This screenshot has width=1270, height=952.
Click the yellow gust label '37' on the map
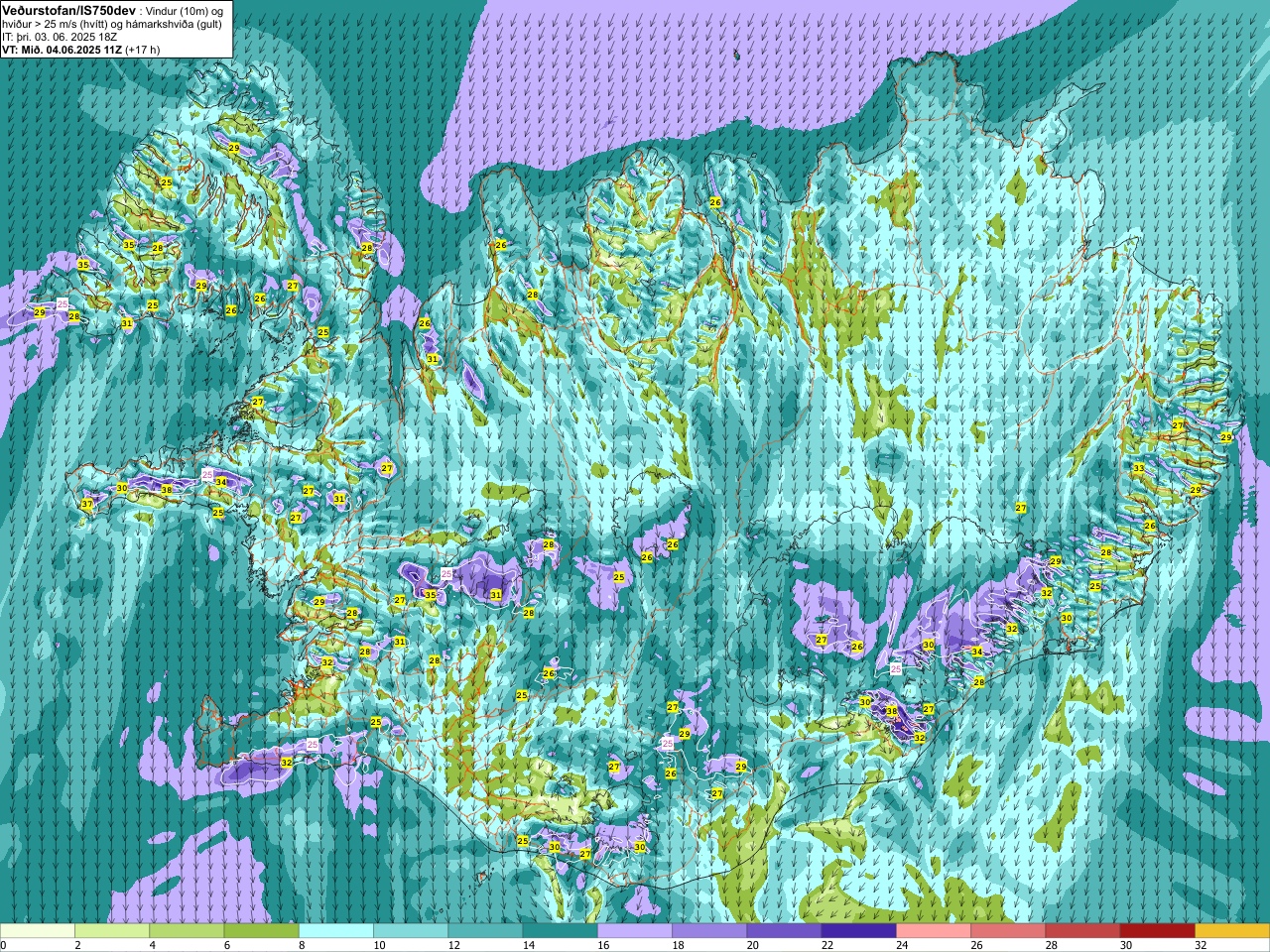(x=87, y=505)
